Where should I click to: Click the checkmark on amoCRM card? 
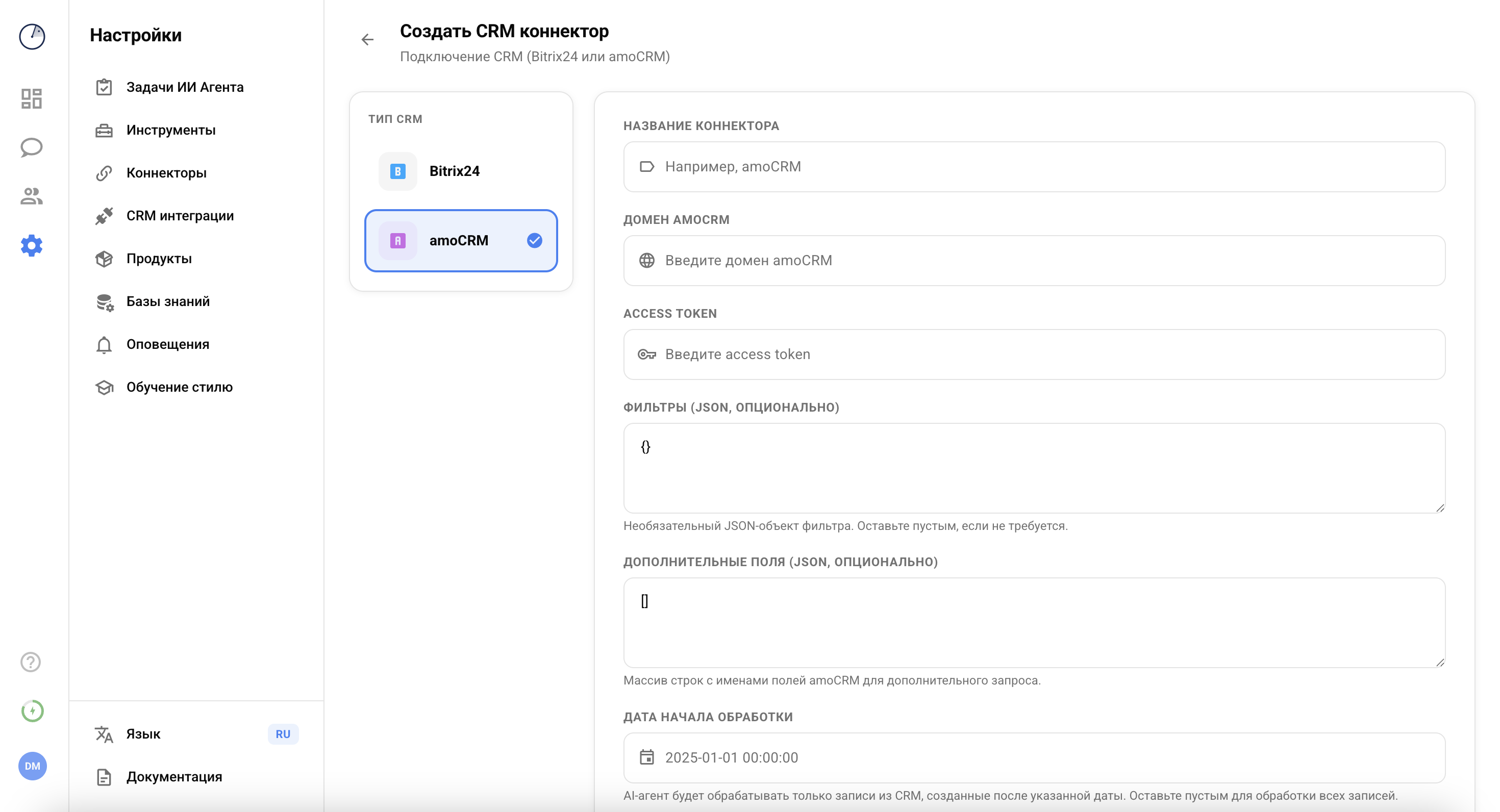[534, 240]
